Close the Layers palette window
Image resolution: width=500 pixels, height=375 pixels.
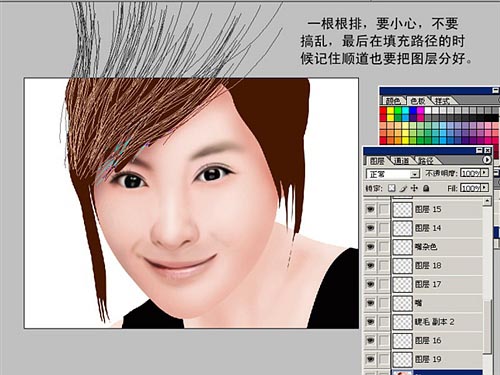[x=487, y=151]
